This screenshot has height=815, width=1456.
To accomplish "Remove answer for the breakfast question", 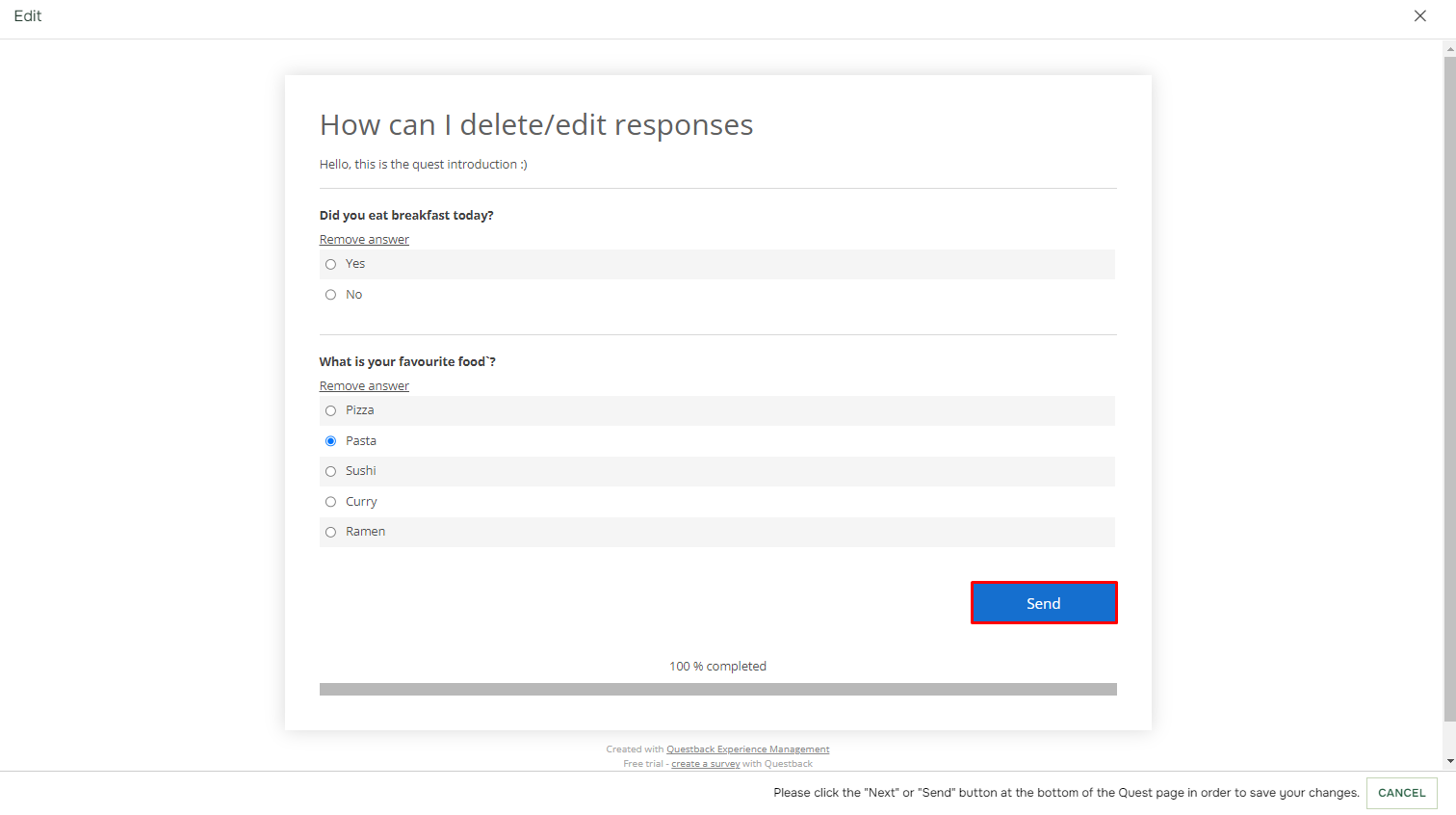I will pyautogui.click(x=364, y=240).
